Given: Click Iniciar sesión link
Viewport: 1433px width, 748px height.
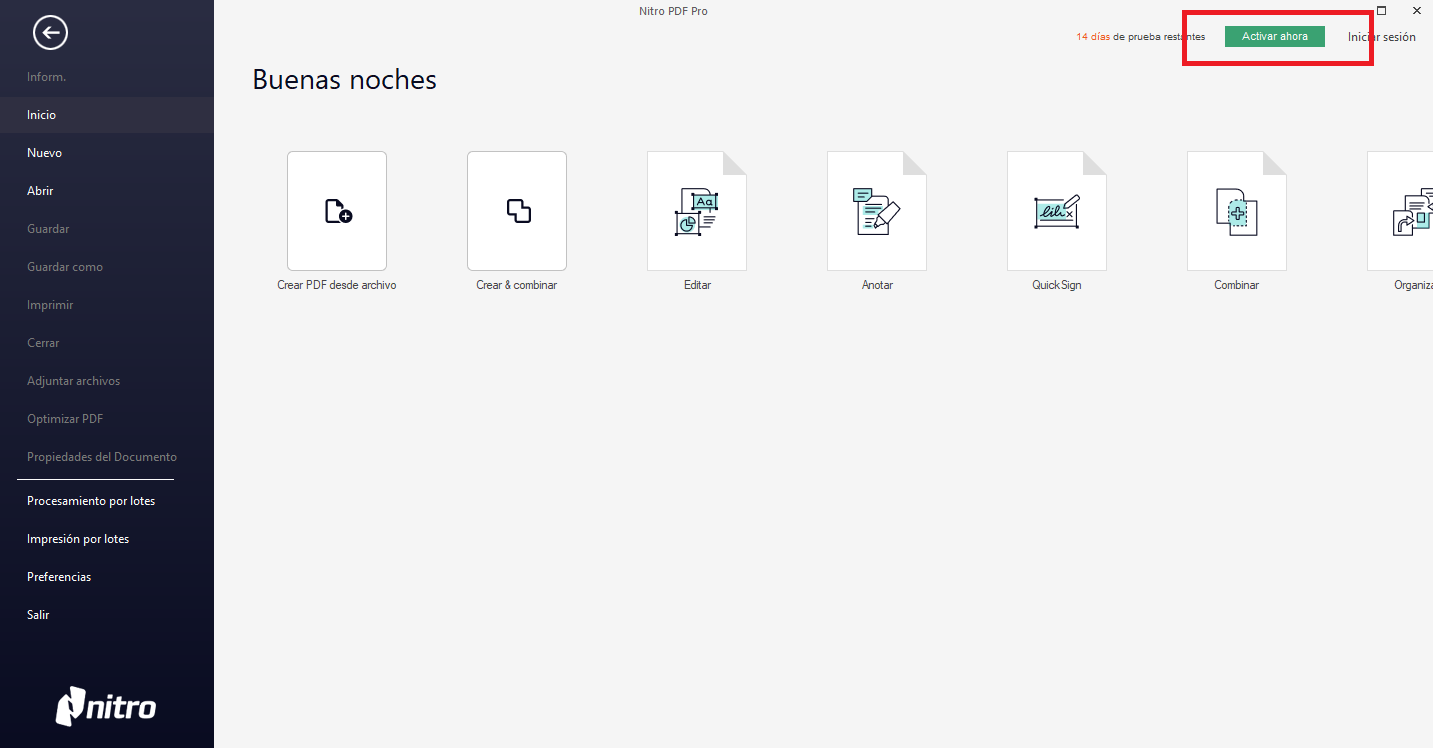Looking at the screenshot, I should pos(1382,37).
